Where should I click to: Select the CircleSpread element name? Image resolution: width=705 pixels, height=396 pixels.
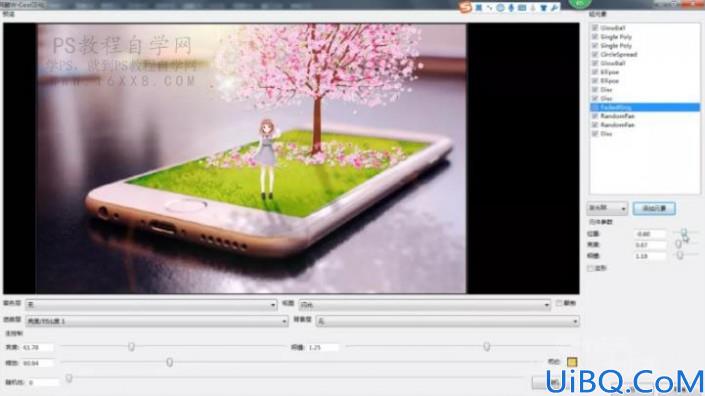pos(619,54)
